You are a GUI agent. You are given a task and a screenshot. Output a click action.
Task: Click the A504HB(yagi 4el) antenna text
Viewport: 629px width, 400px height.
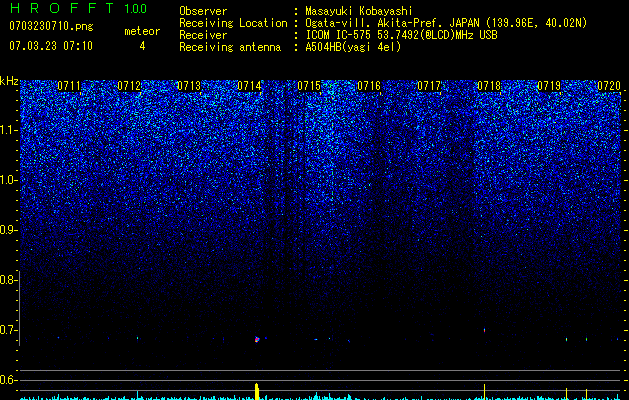pos(353,47)
